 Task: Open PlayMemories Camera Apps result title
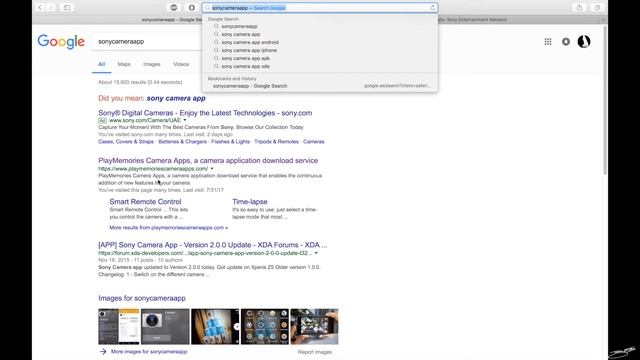208,160
